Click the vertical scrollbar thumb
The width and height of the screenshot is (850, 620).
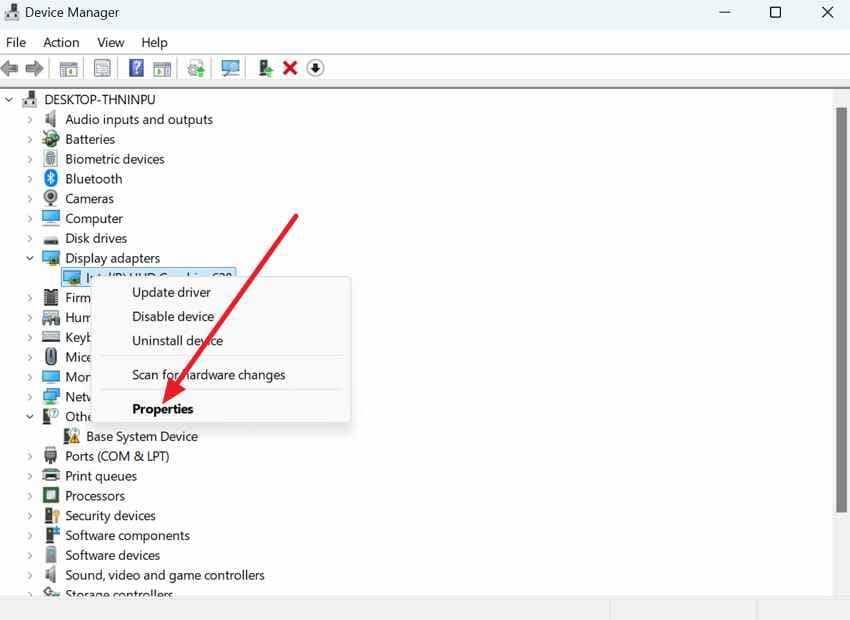click(x=841, y=310)
